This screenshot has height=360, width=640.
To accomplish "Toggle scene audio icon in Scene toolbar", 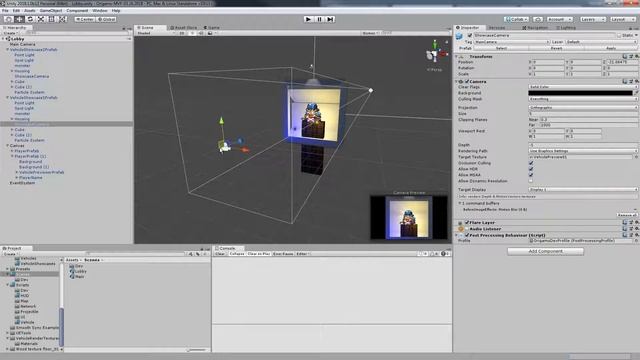I will pyautogui.click(x=201, y=33).
